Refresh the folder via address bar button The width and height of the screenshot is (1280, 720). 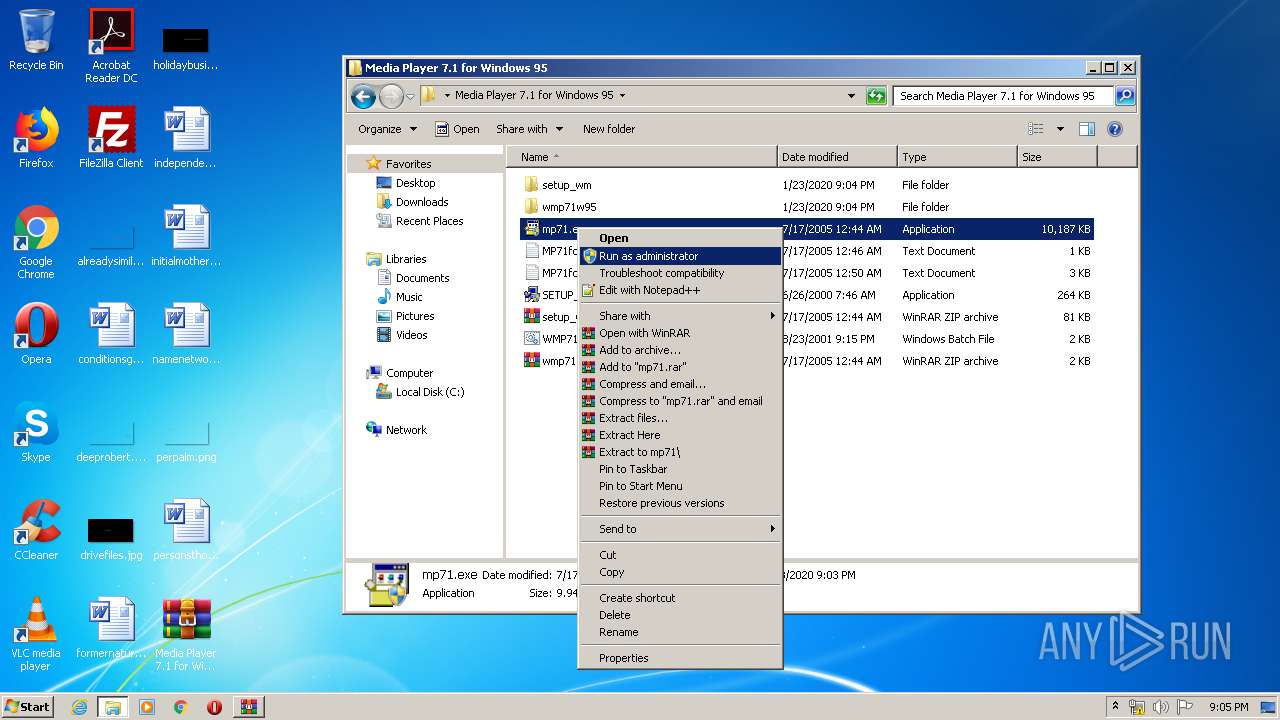[876, 96]
